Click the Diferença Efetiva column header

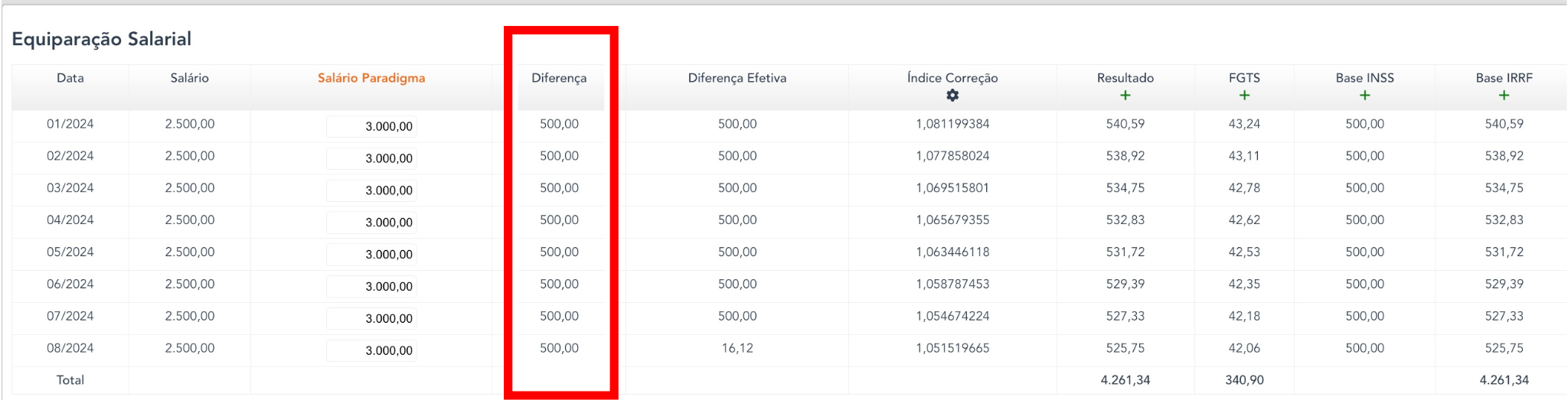point(737,78)
